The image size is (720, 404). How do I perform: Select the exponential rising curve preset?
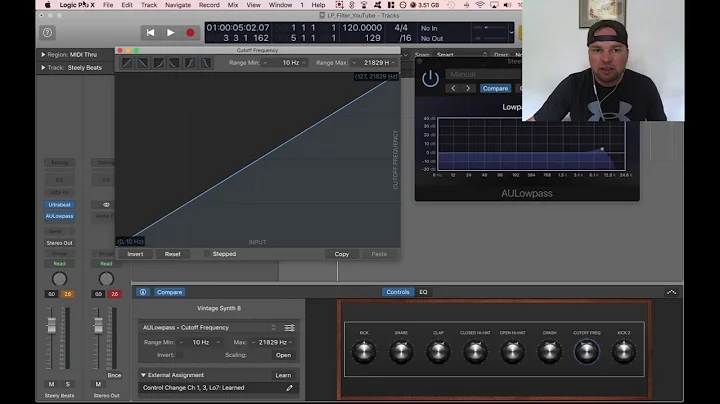(x=158, y=63)
